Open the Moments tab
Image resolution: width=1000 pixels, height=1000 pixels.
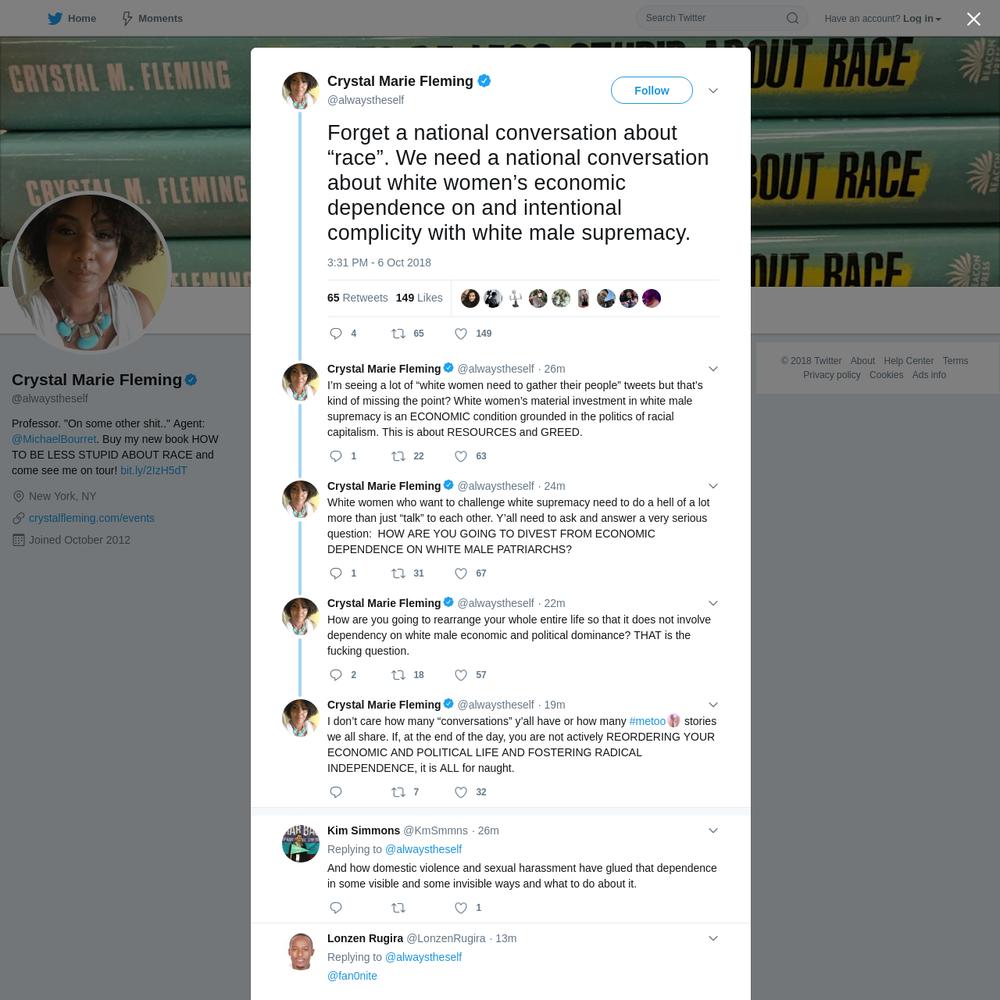152,18
